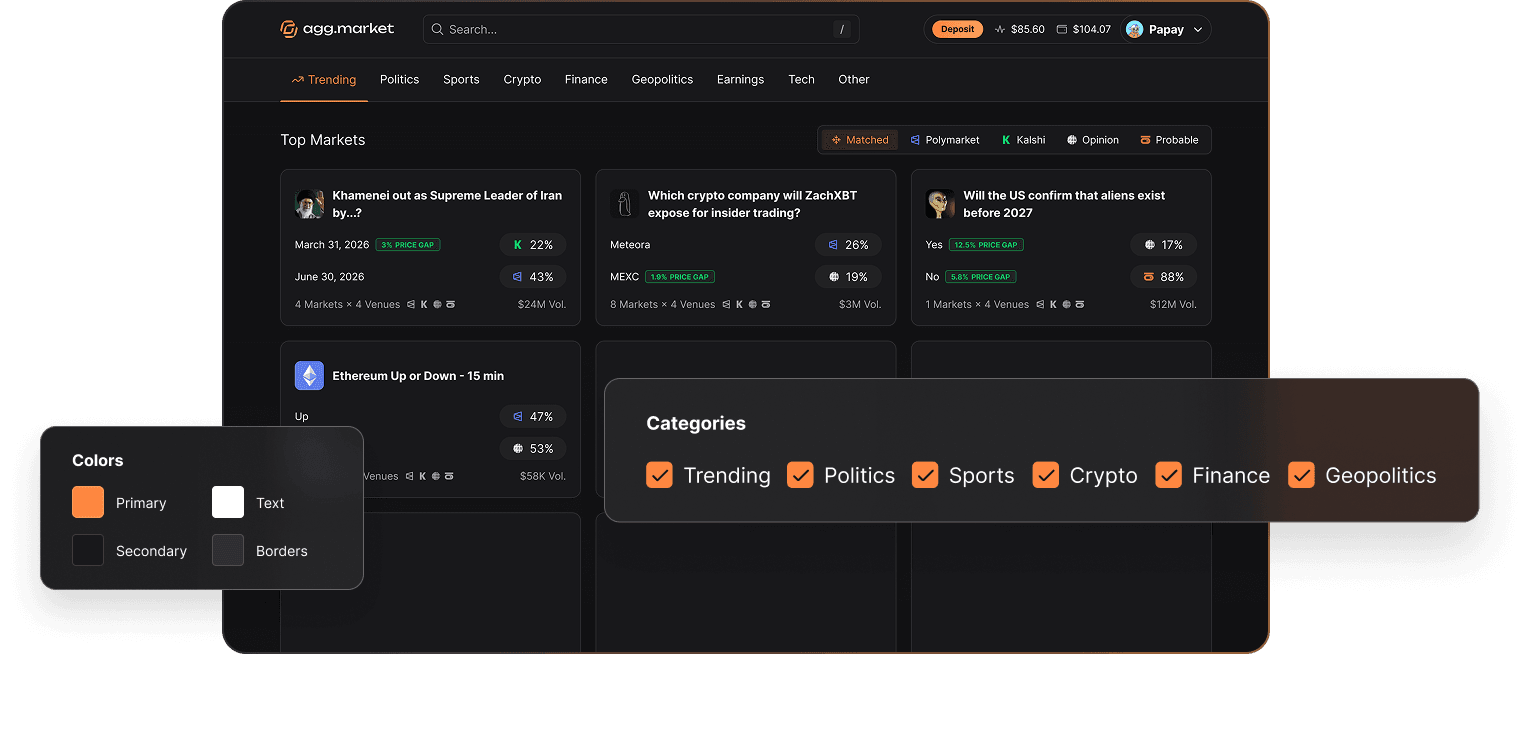Click the 88% price for No
This screenshot has height=740, width=1533.
[x=1164, y=277]
